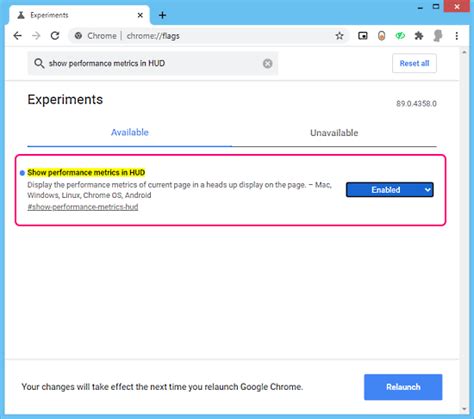Close the Experiments tab
This screenshot has width=474, height=419.
pyautogui.click(x=140, y=15)
